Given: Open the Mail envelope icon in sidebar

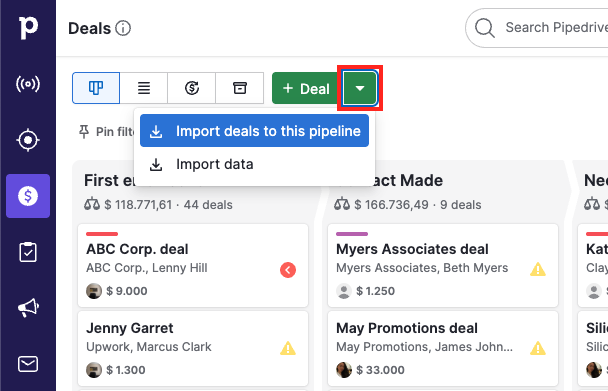Looking at the screenshot, I should pyautogui.click(x=28, y=364).
